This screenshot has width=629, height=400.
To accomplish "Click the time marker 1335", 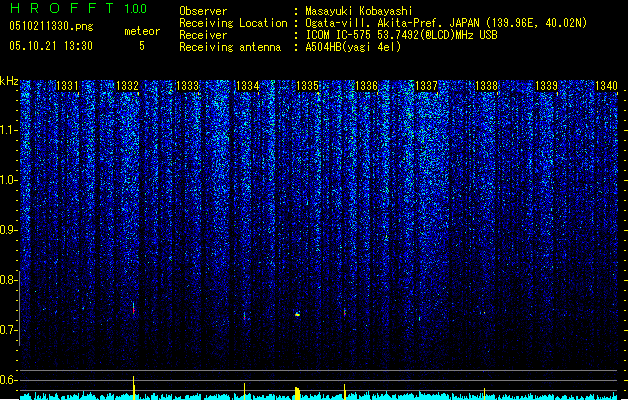I will pos(307,86).
